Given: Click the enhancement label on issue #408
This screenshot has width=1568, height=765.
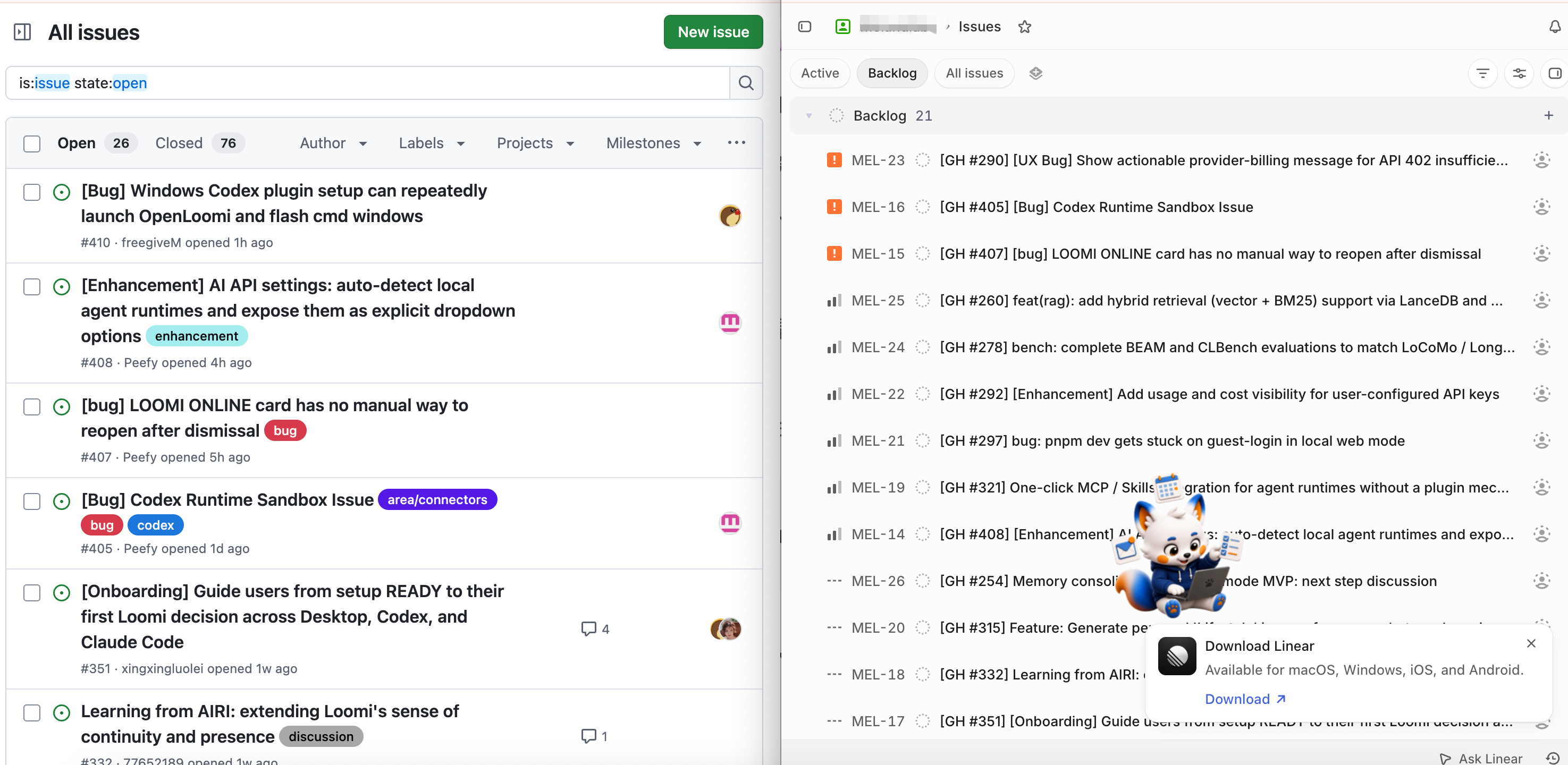Looking at the screenshot, I should tap(196, 337).
